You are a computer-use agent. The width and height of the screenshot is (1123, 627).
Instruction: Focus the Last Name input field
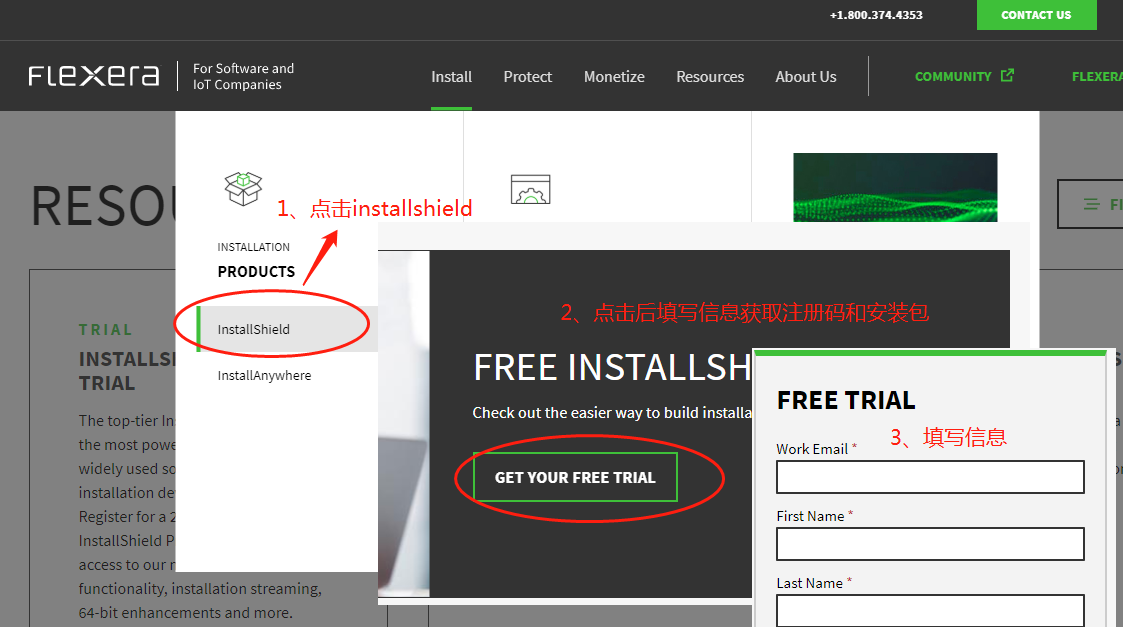pyautogui.click(x=930, y=611)
